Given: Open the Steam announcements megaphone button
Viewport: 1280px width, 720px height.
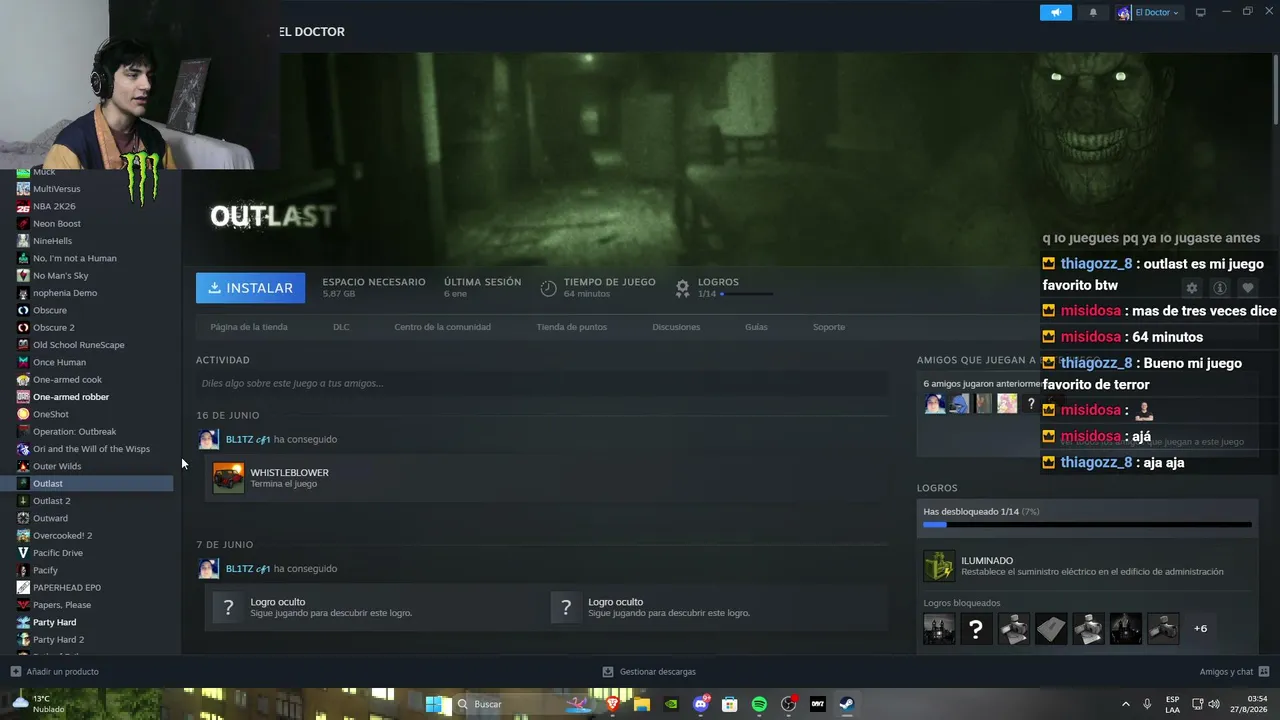Looking at the screenshot, I should [1056, 13].
